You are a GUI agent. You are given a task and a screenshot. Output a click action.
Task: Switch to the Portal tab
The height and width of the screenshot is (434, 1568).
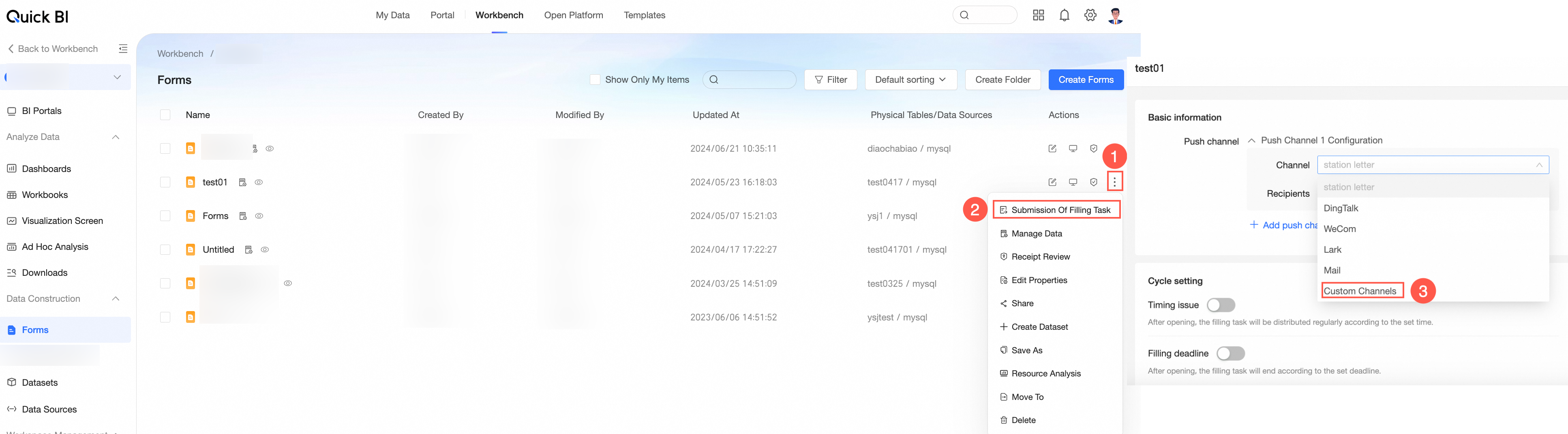coord(443,15)
